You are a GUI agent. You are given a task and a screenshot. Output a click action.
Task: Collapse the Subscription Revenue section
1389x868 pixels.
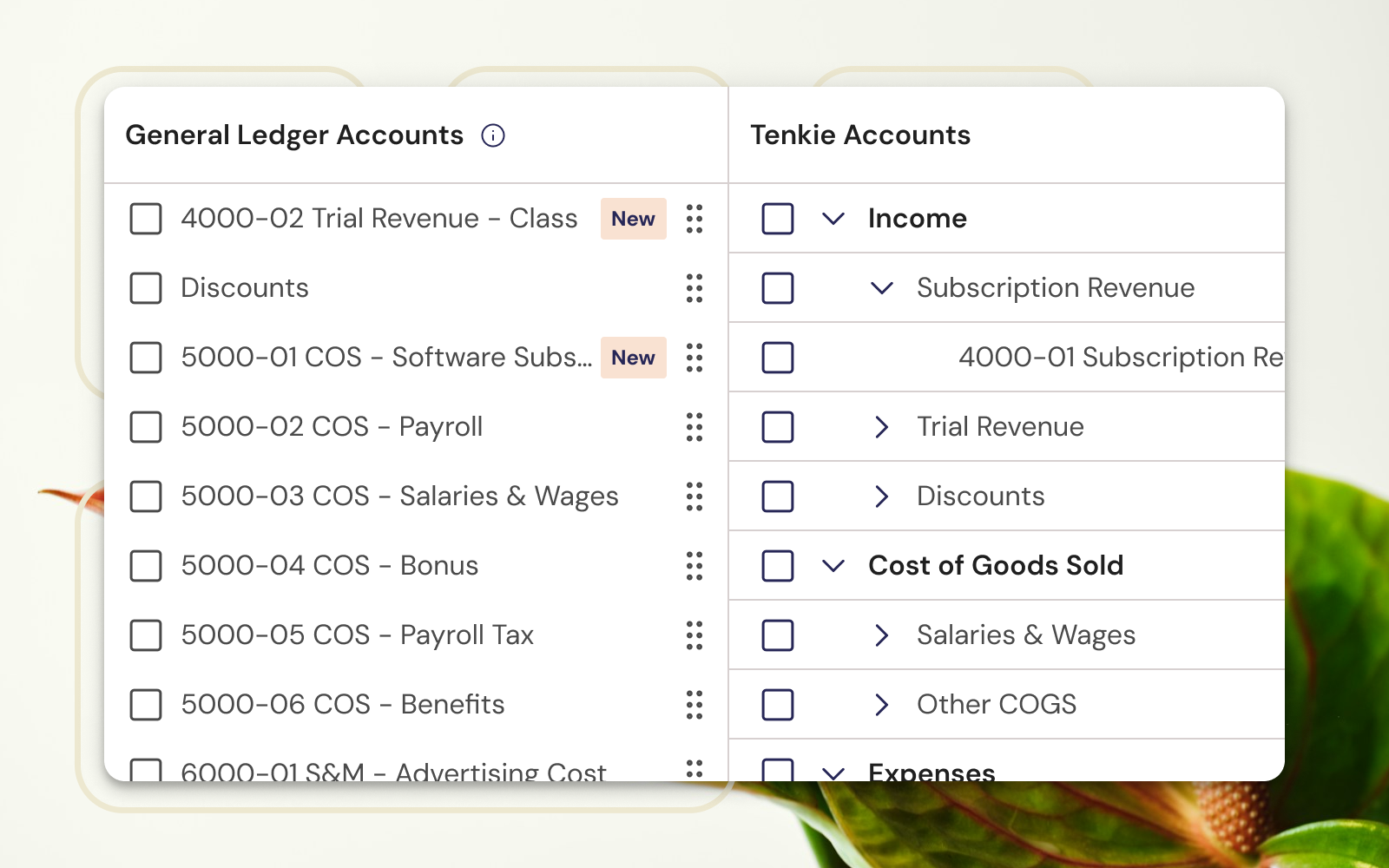pos(881,288)
